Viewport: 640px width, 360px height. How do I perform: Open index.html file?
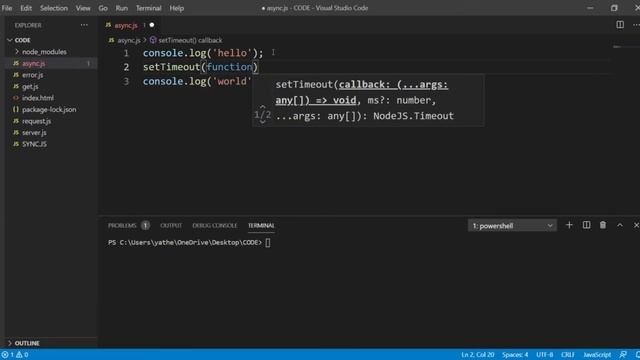point(51,98)
